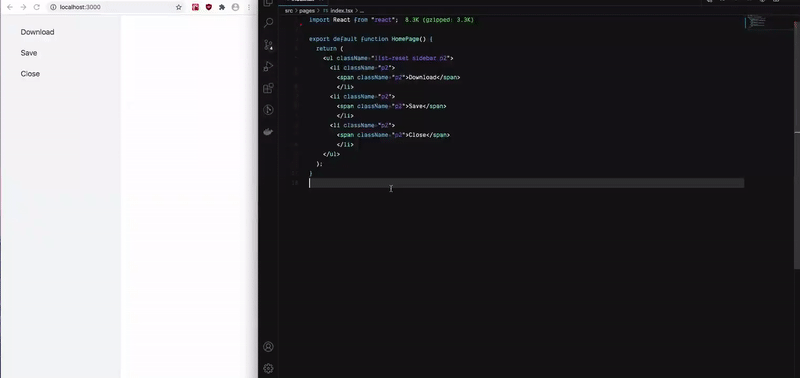This screenshot has width=800, height=378.
Task: Open the circular git icon view above Docker
Action: 268,110
